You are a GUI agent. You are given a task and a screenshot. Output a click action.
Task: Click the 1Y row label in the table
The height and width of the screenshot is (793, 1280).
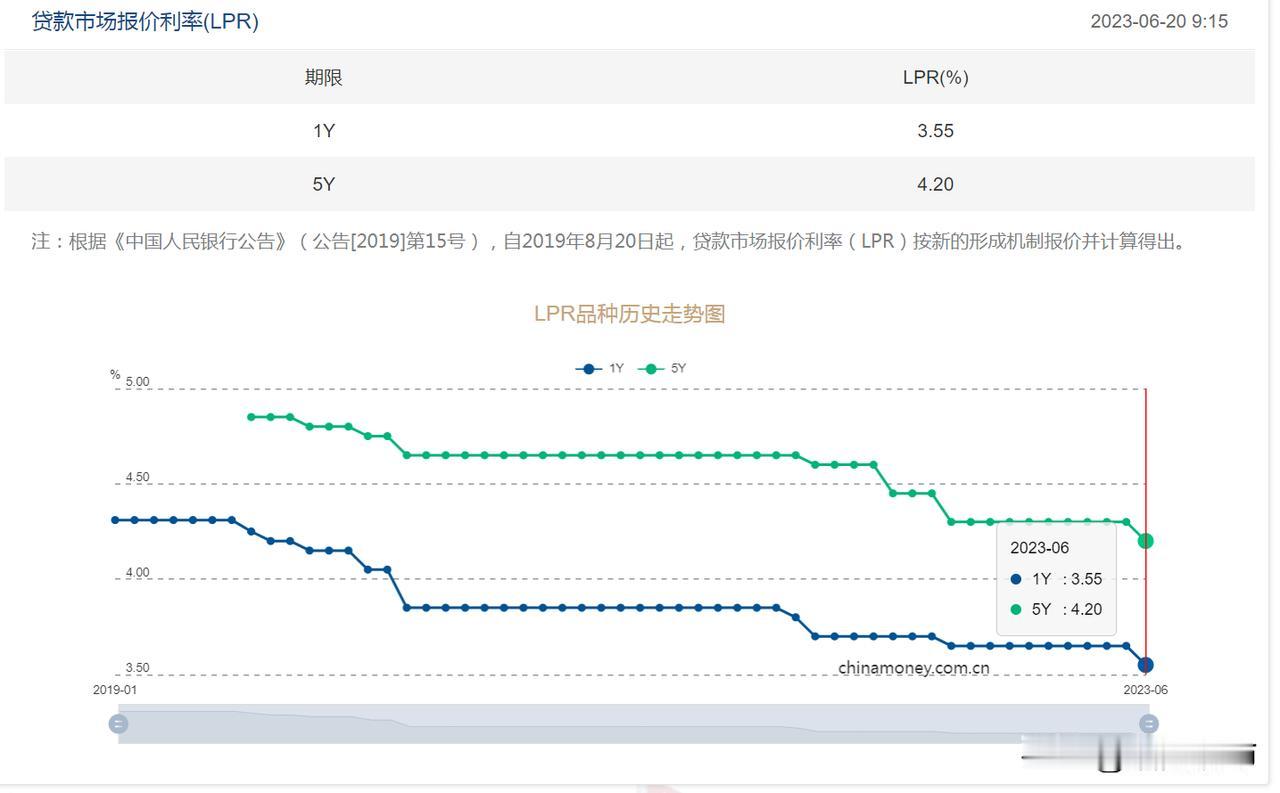click(323, 131)
